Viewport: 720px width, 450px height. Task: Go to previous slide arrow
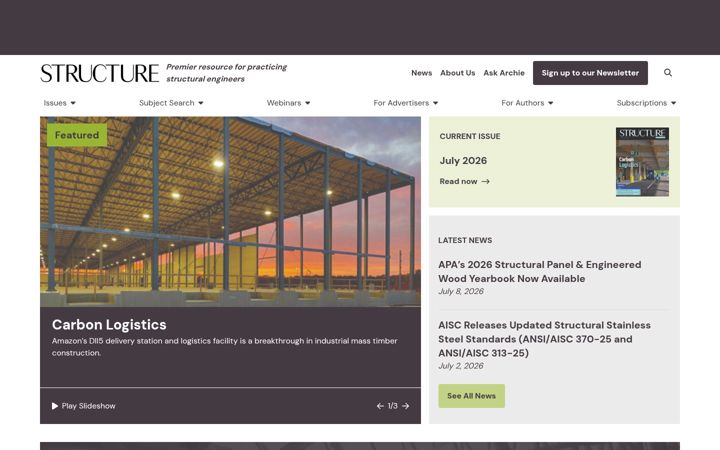click(380, 406)
